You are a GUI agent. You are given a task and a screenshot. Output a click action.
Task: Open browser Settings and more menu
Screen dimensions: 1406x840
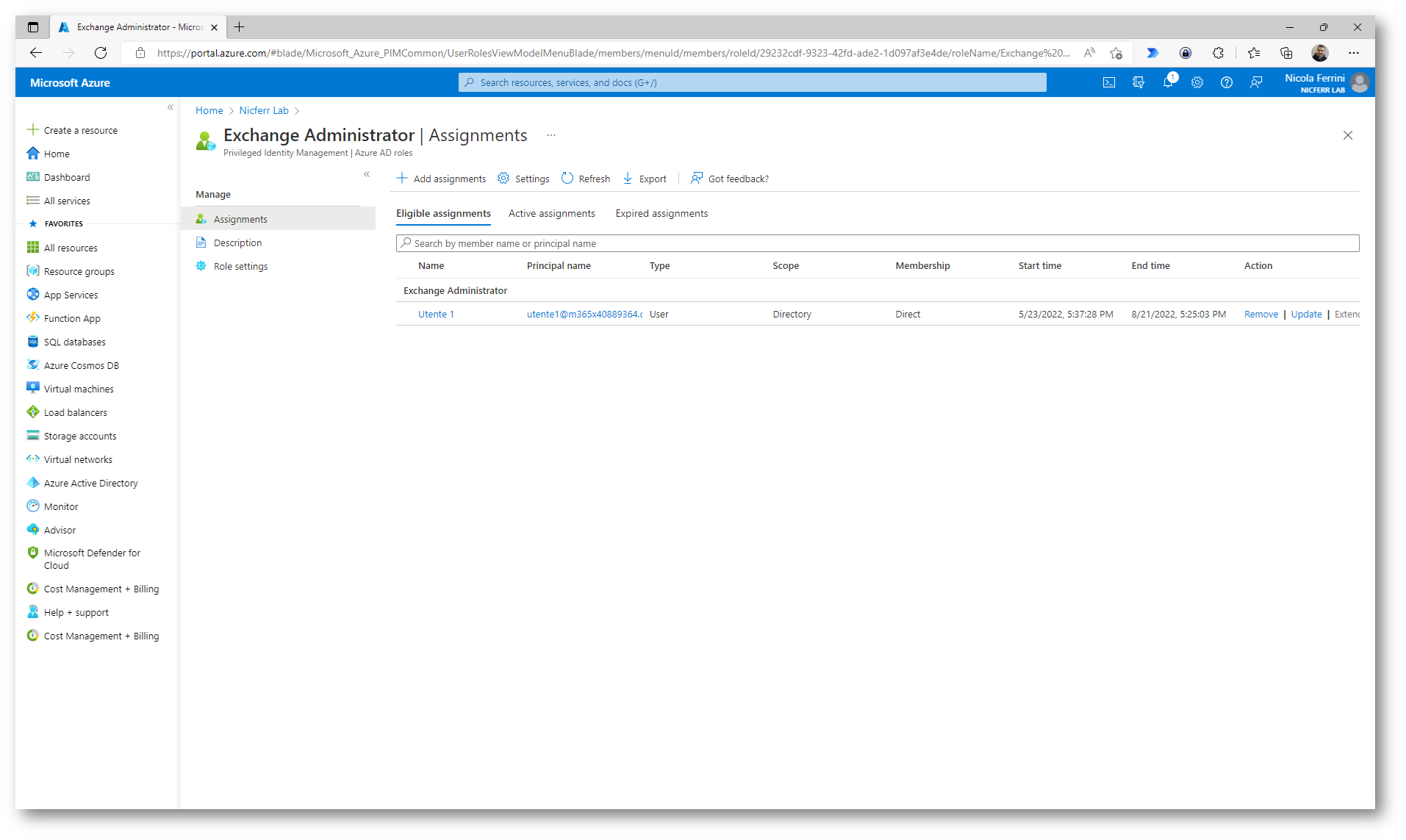tap(1354, 53)
